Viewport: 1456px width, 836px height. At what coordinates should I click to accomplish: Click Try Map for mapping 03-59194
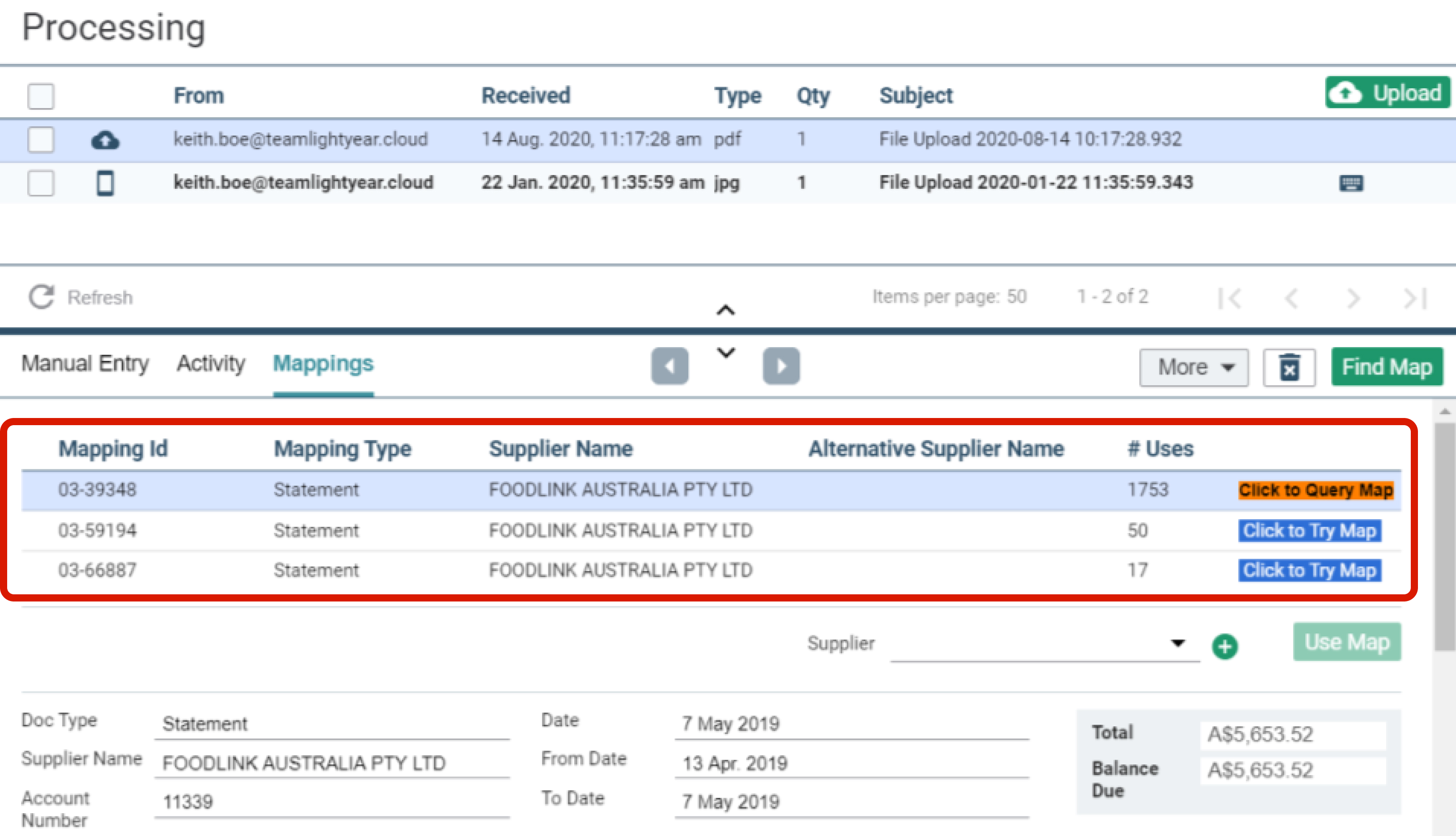pyautogui.click(x=1309, y=530)
